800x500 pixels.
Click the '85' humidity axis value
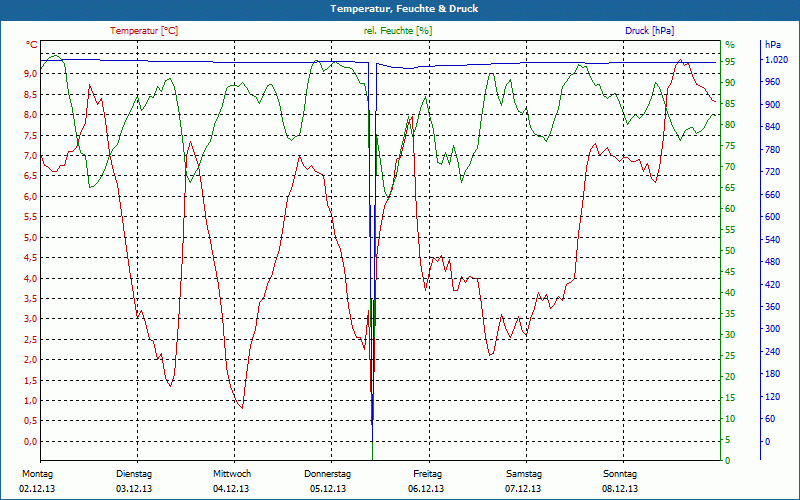[x=730, y=104]
